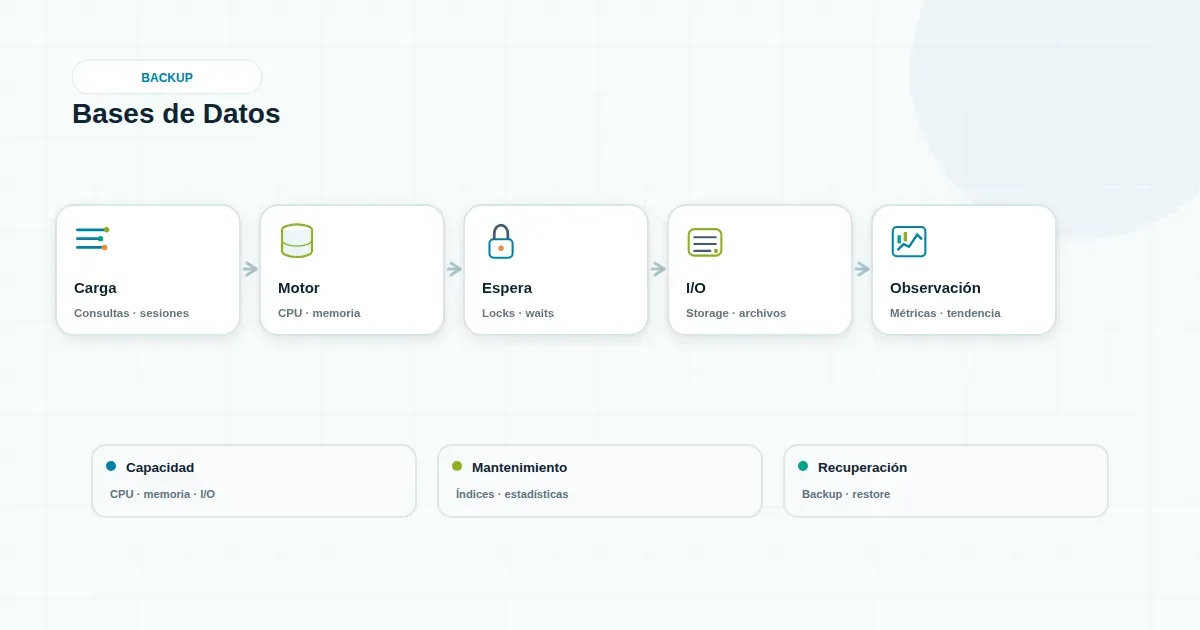The height and width of the screenshot is (630, 1200).
Task: Click the Motor card title
Action: coord(299,288)
